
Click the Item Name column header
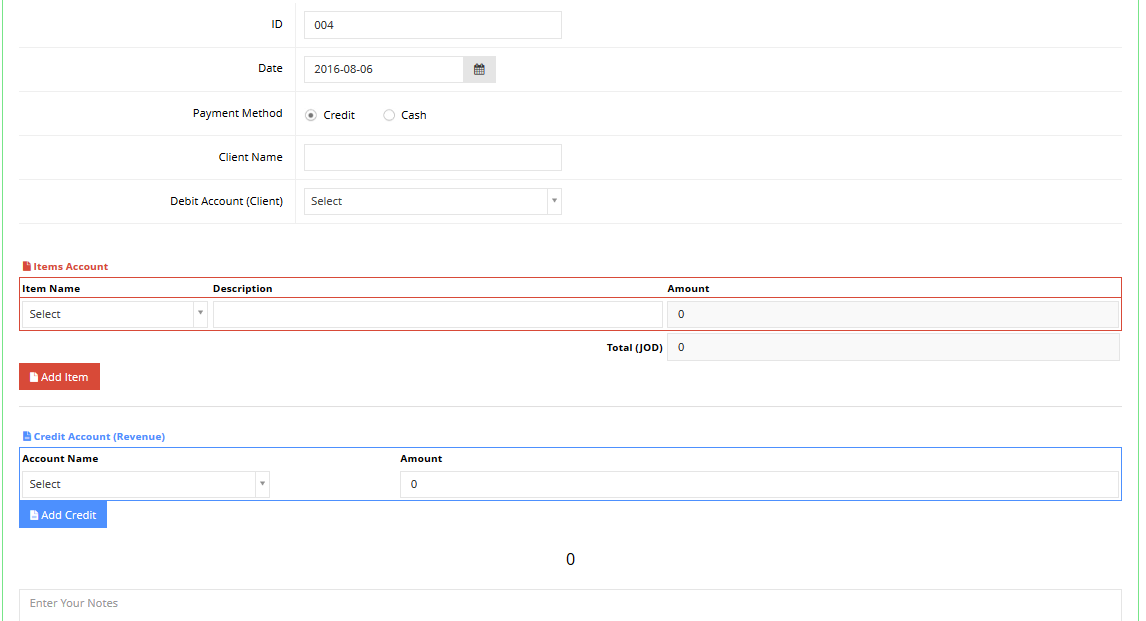51,289
